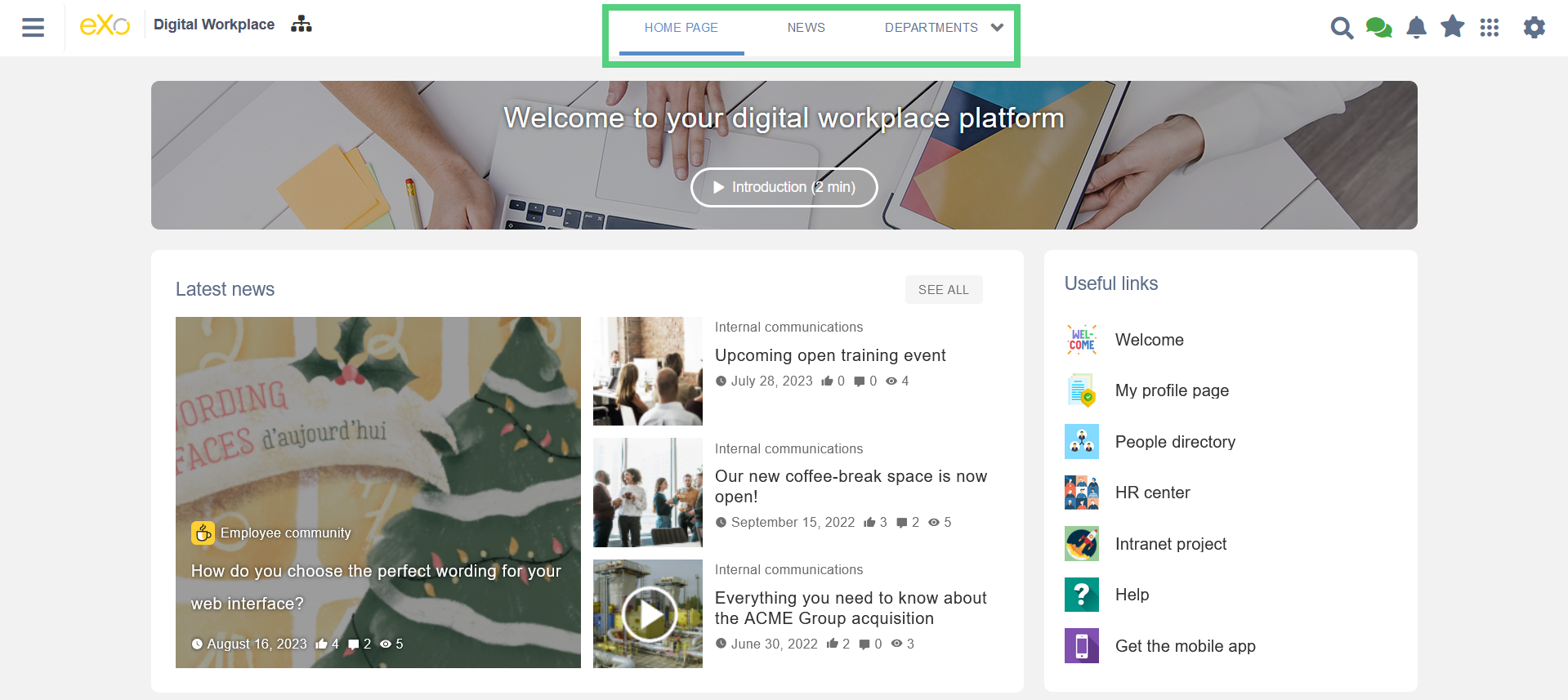Click the Latest news heading

(225, 289)
